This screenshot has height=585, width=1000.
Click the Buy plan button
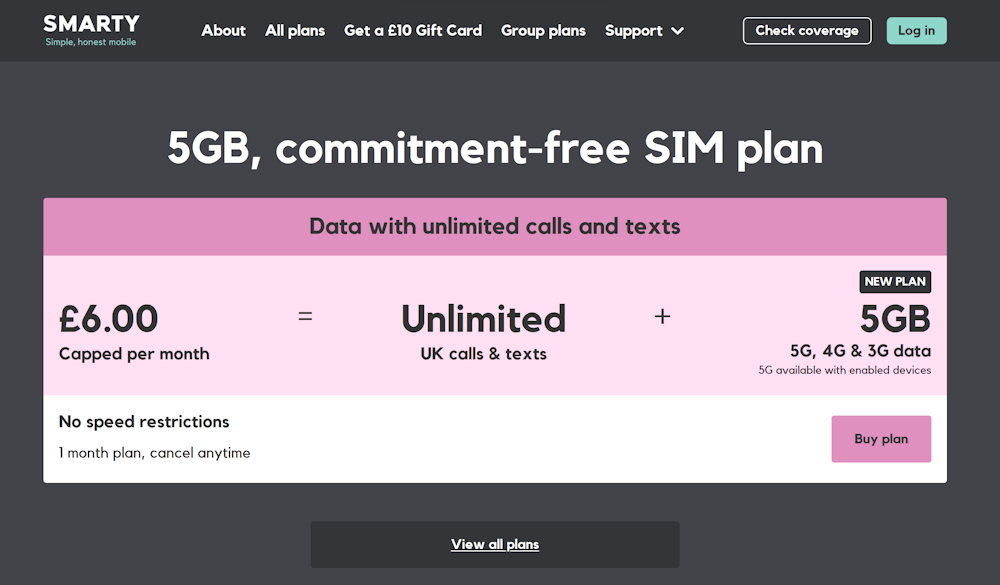[881, 438]
